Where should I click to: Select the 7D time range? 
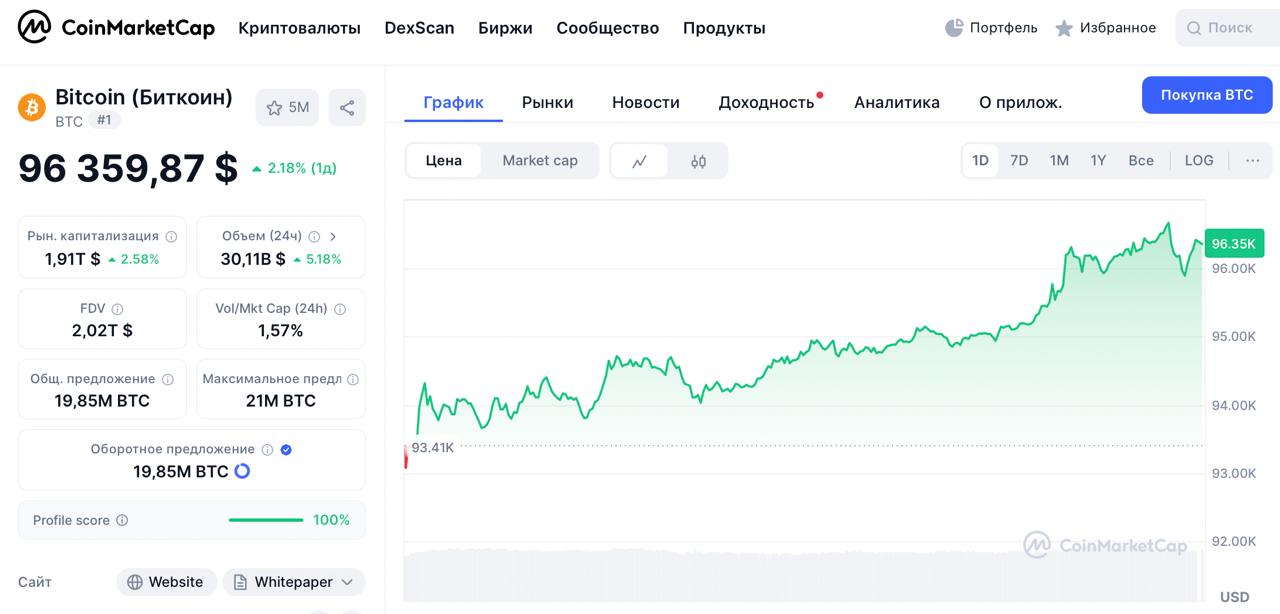coord(1019,160)
